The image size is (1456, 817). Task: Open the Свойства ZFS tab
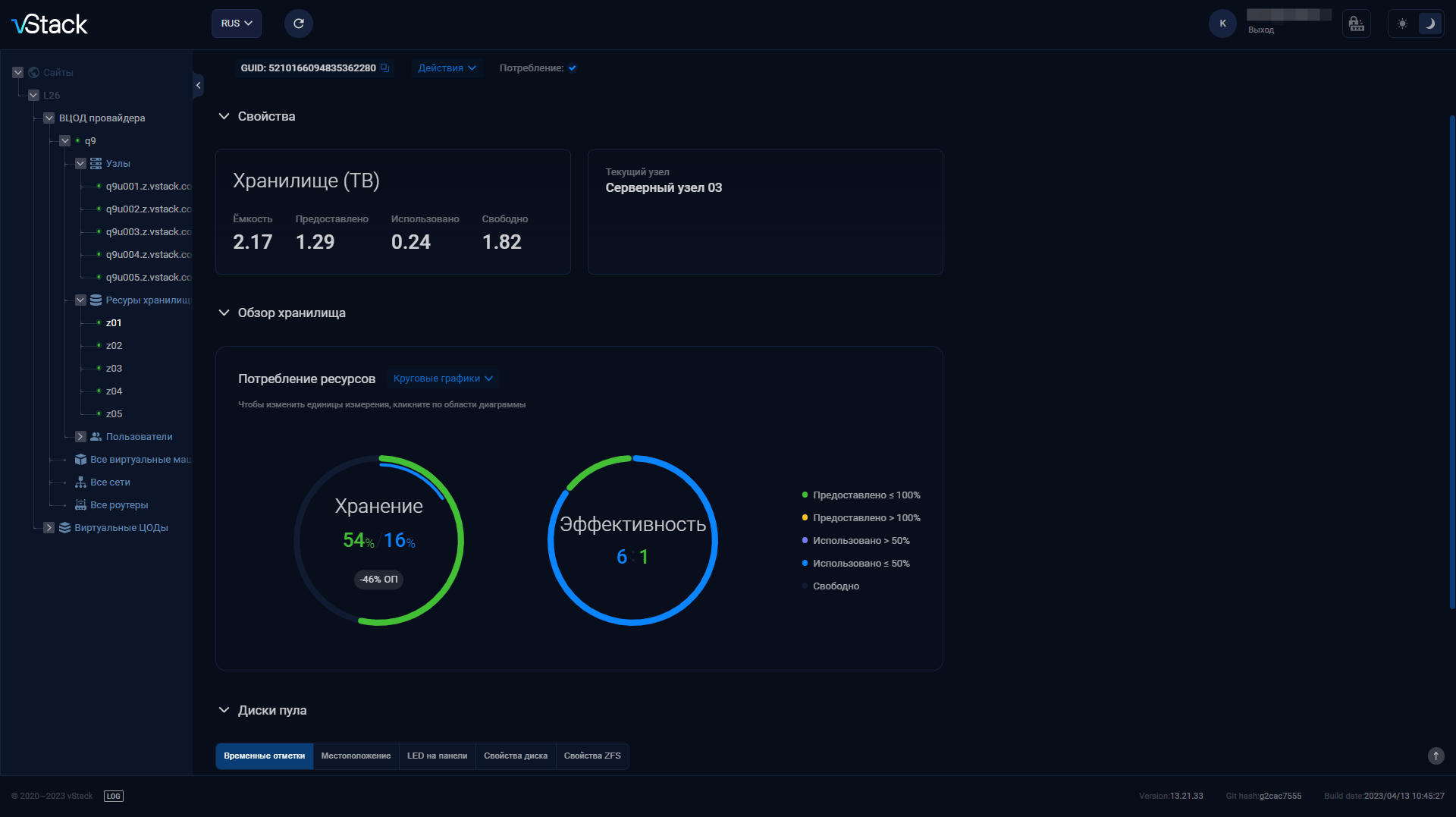pyautogui.click(x=592, y=756)
